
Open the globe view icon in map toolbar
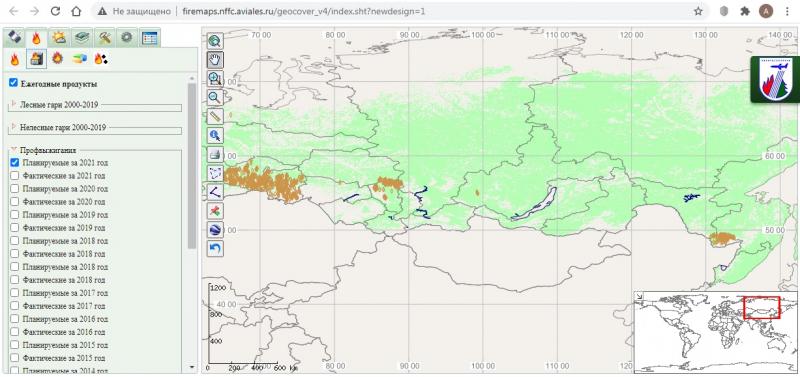(215, 230)
